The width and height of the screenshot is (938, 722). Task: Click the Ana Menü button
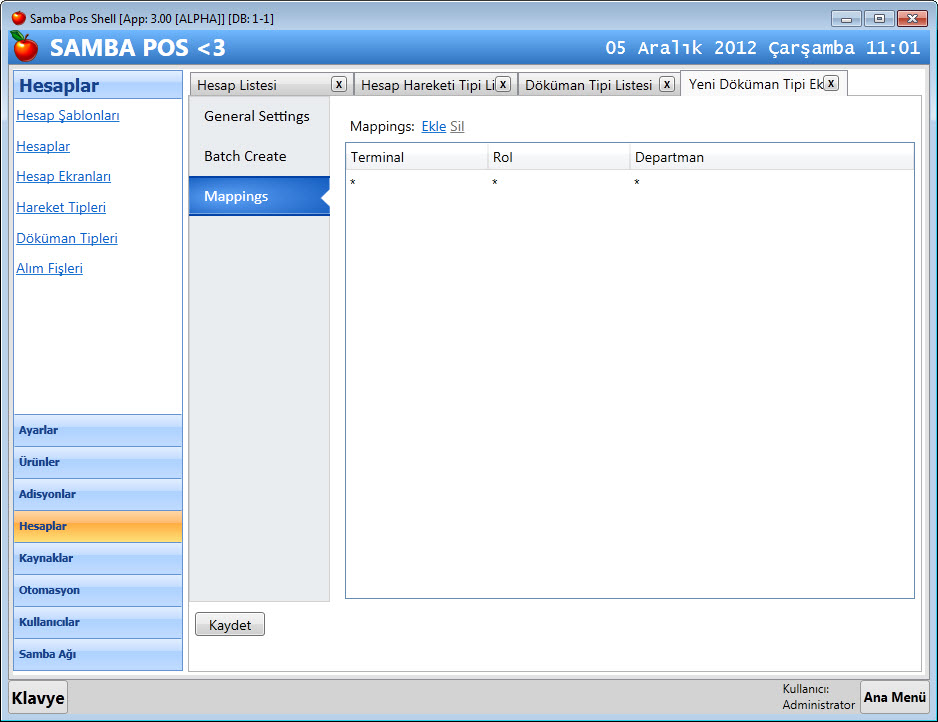894,697
